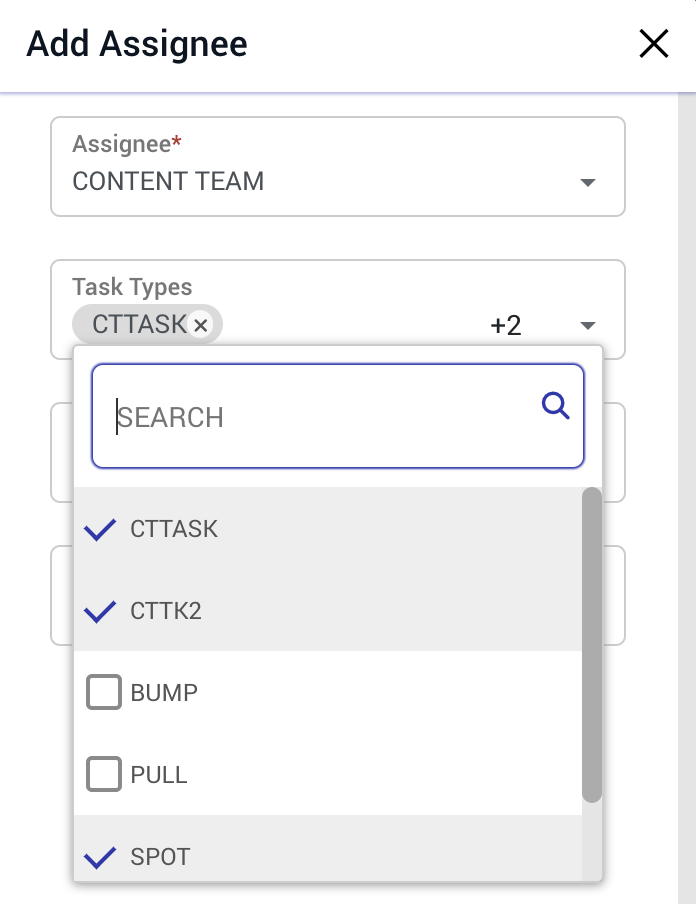This screenshot has width=696, height=904.
Task: Click the task type list scrollbar thumb
Action: (592, 645)
